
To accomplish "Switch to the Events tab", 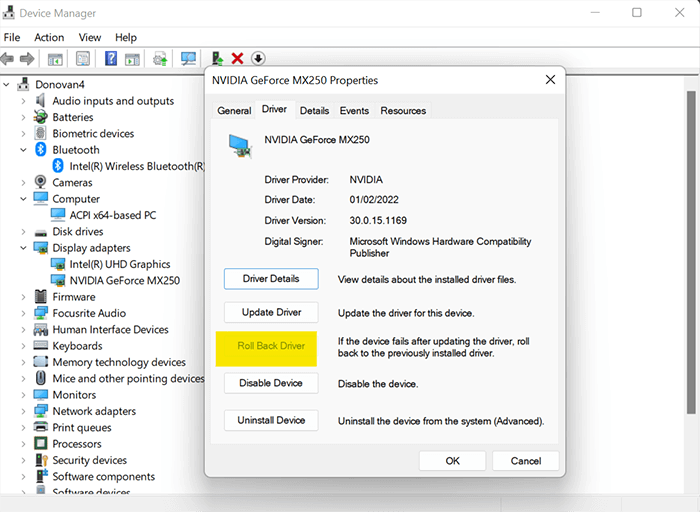I will (x=354, y=111).
